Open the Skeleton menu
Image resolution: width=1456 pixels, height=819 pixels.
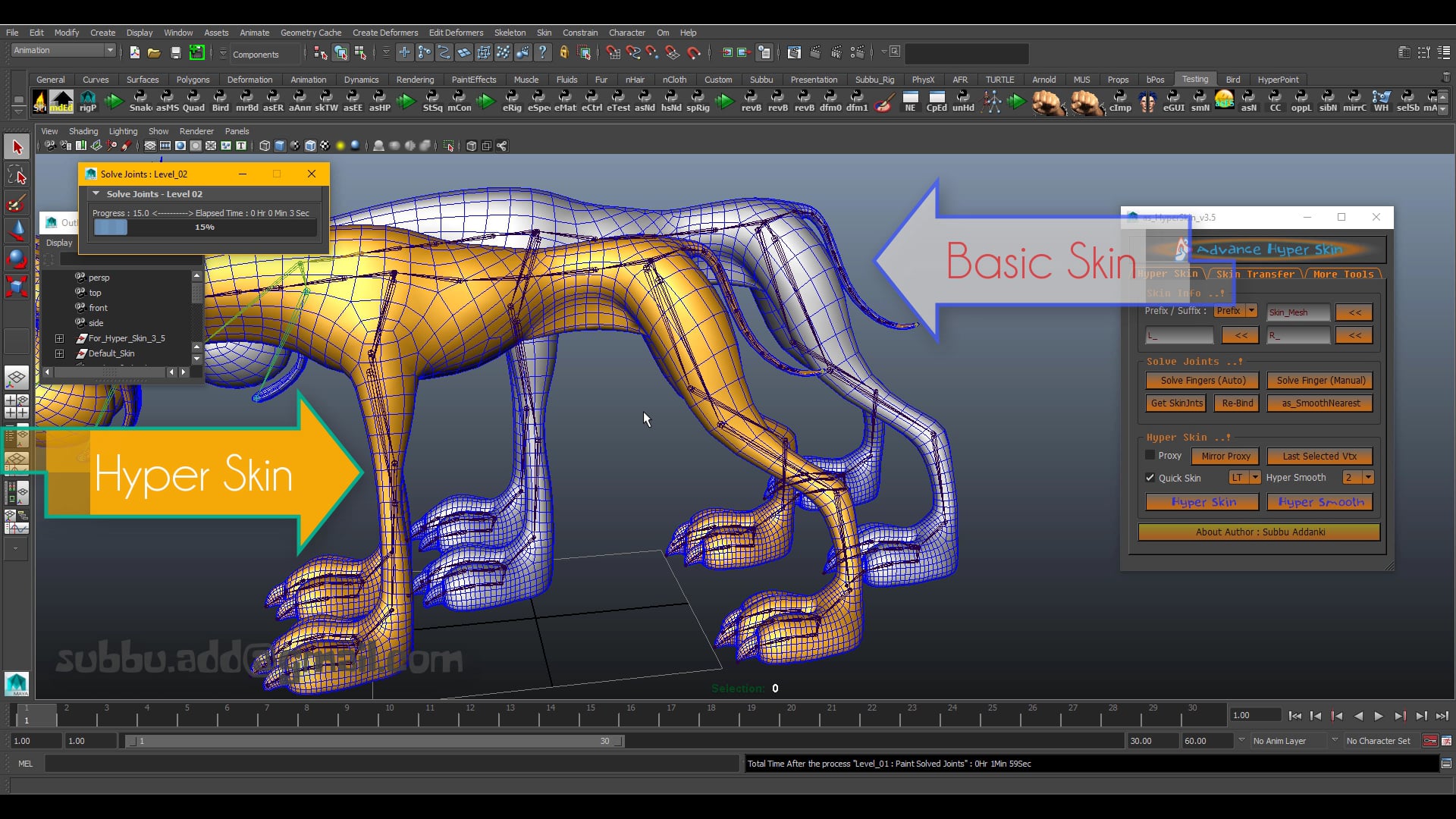click(509, 33)
